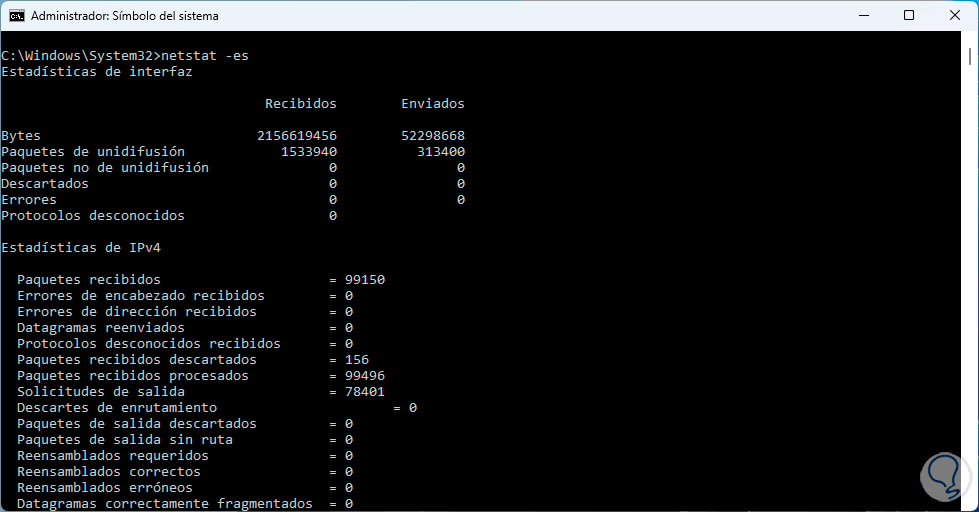Select processed packets value 99496

click(365, 376)
